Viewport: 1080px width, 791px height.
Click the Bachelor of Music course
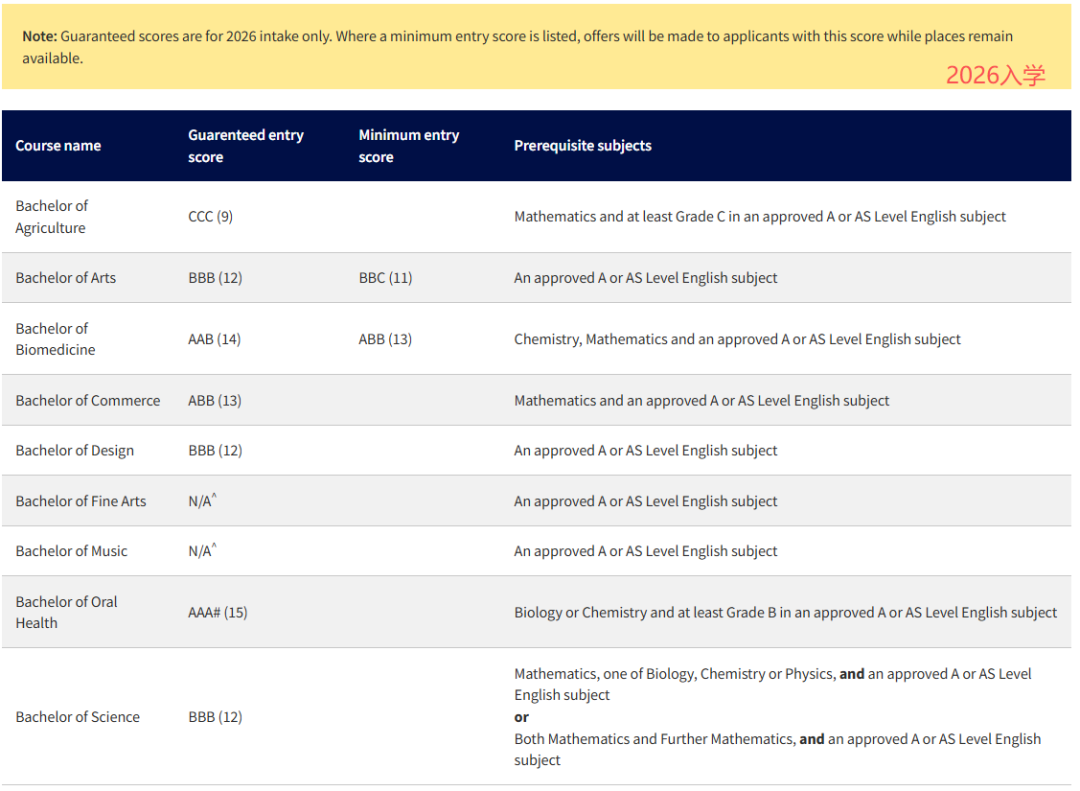point(71,551)
